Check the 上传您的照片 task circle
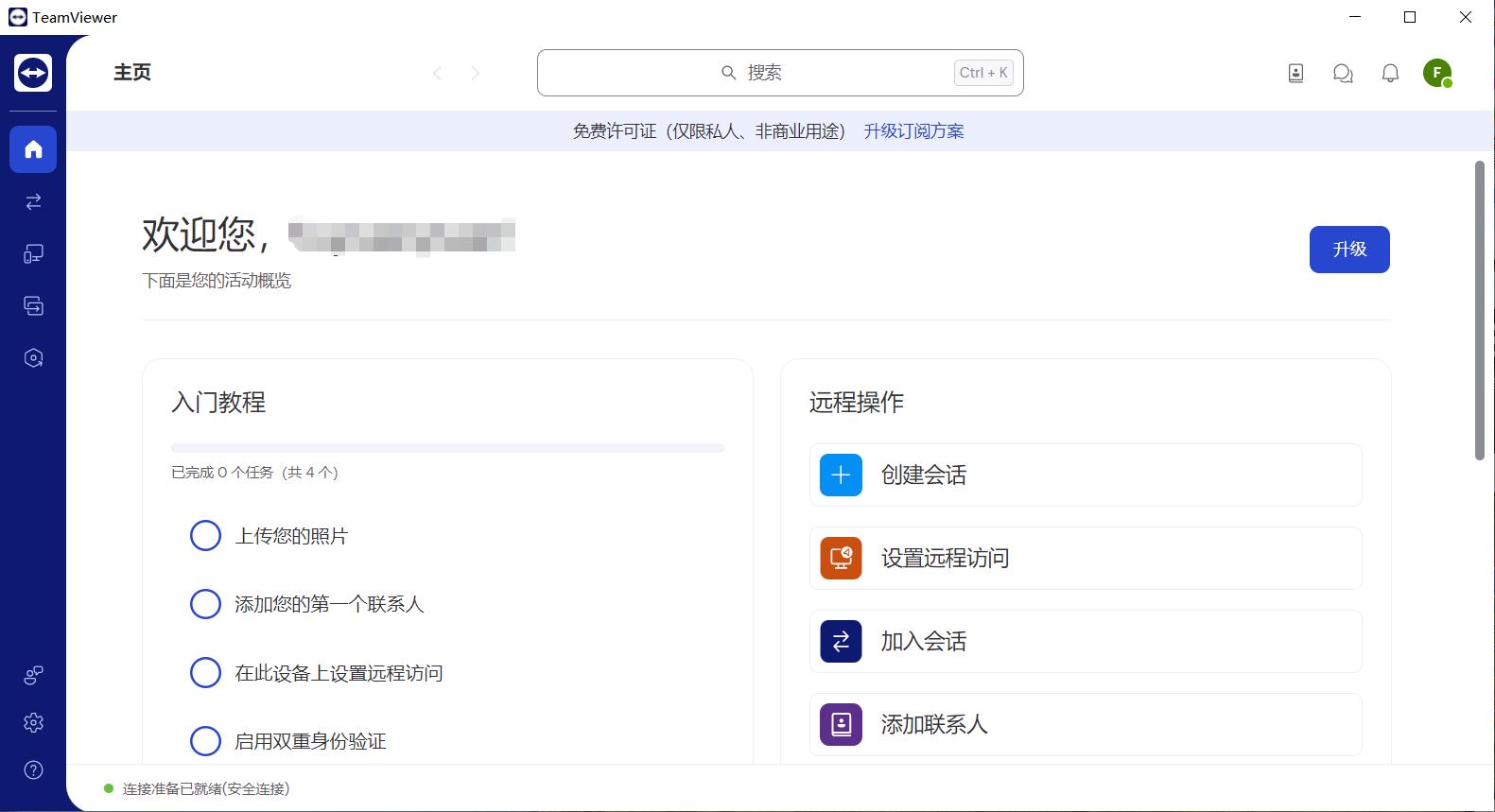This screenshot has height=812, width=1495. pos(205,536)
